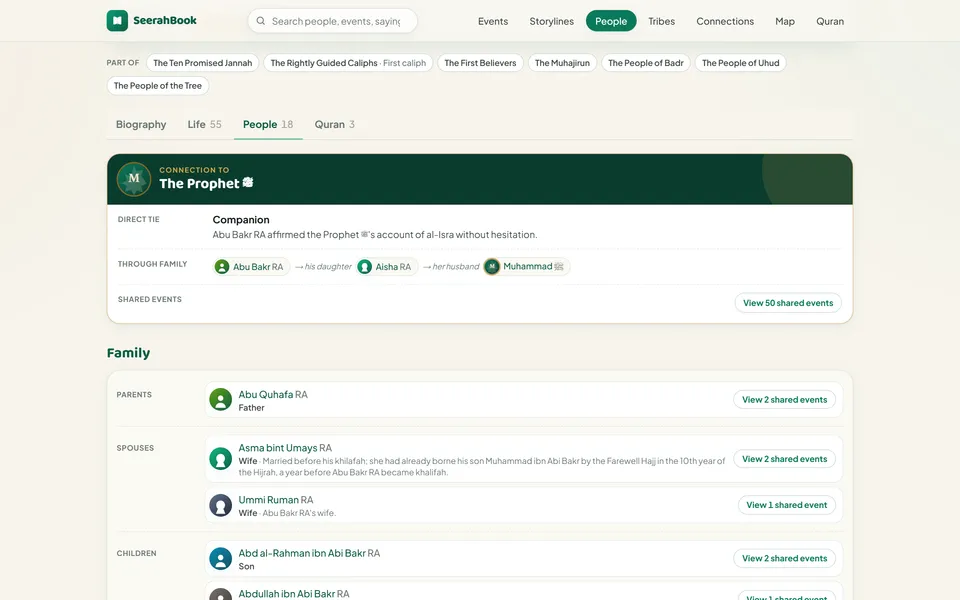Open Abdullah ibn Abi Bakr RA link
Image resolution: width=960 pixels, height=600 pixels.
pyautogui.click(x=294, y=594)
